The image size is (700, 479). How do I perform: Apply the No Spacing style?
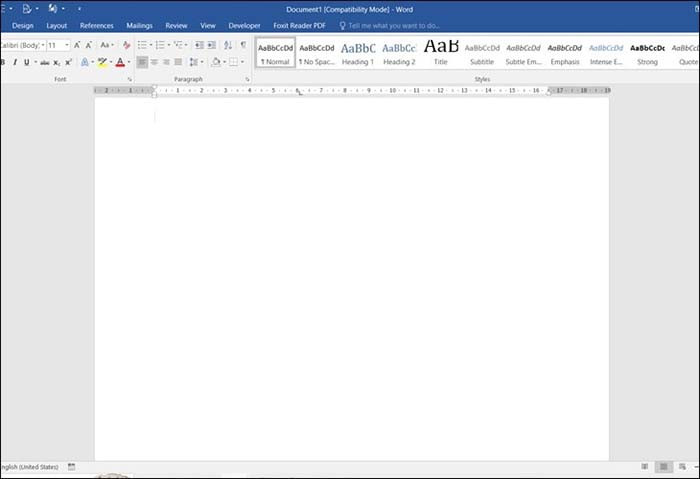tap(317, 53)
